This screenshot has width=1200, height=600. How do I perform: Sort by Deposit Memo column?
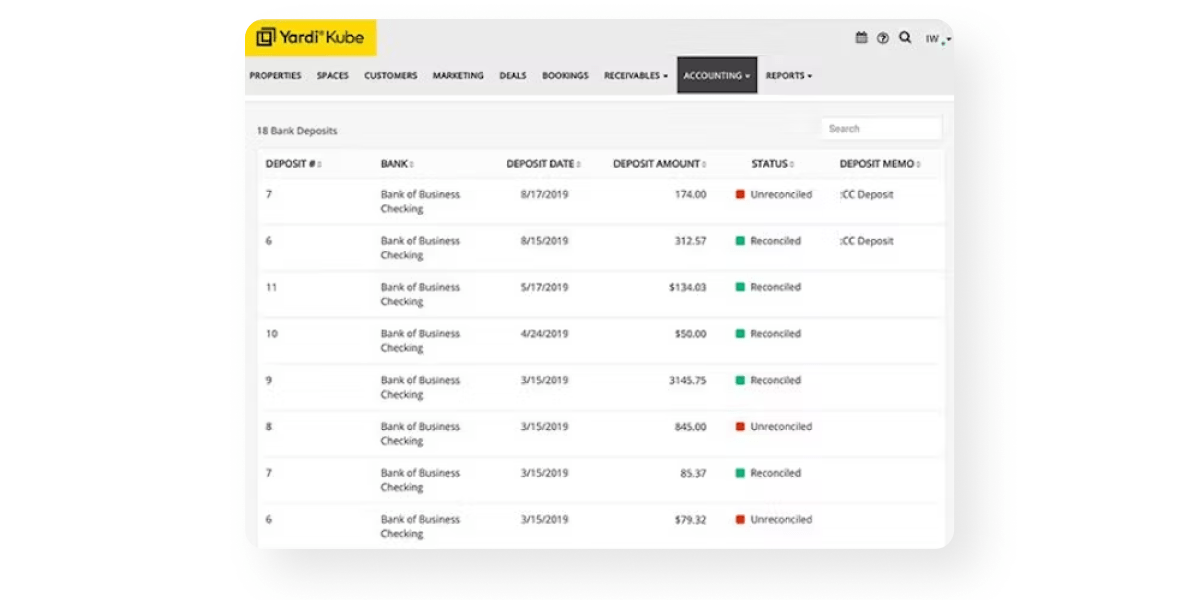[x=879, y=164]
